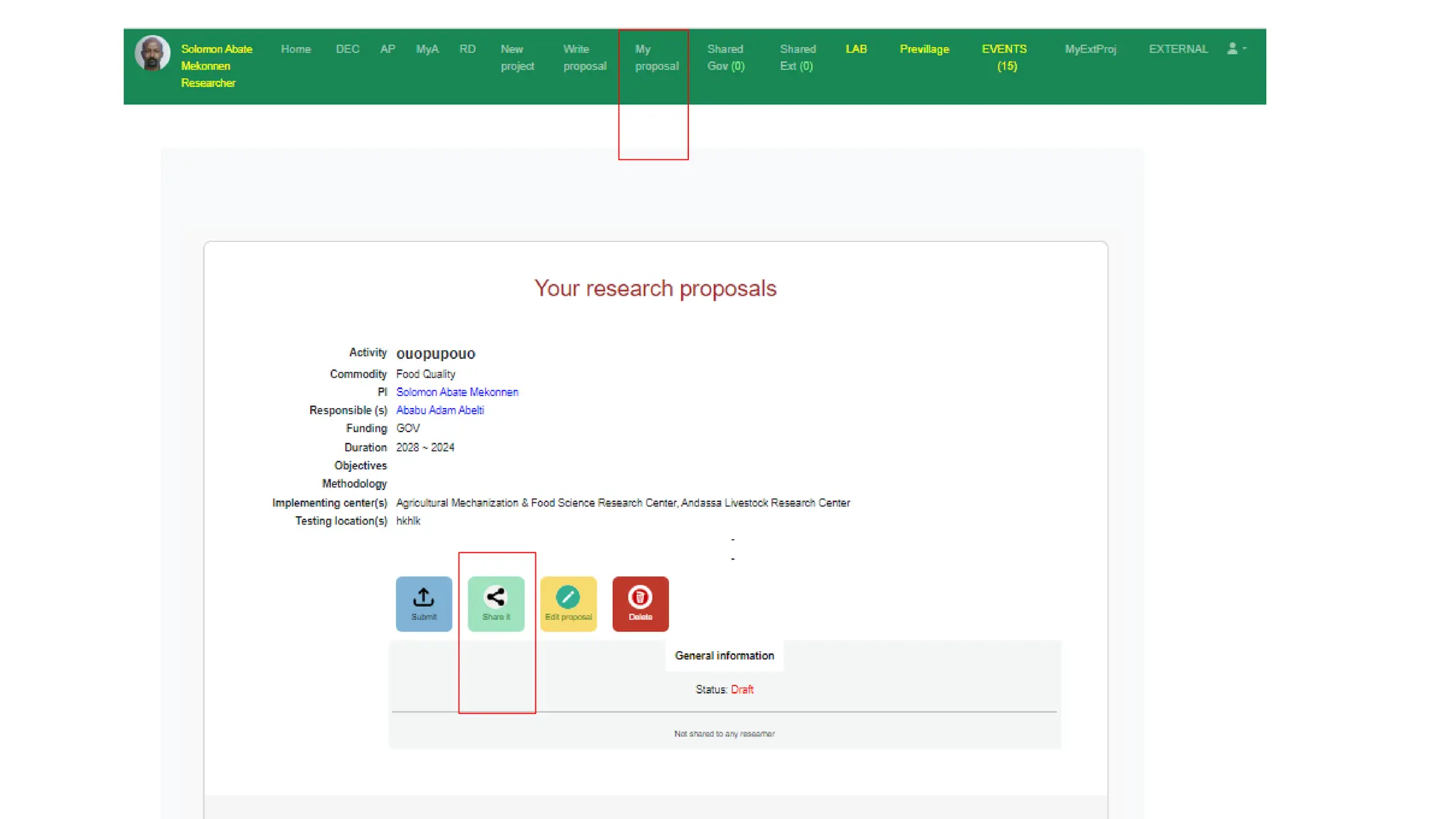Open the user account dropdown icon
The image size is (1456, 819).
(1236, 49)
